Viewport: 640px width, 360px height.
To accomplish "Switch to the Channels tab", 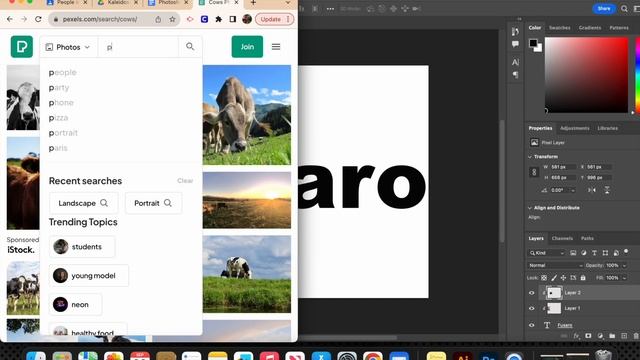I will pos(562,238).
